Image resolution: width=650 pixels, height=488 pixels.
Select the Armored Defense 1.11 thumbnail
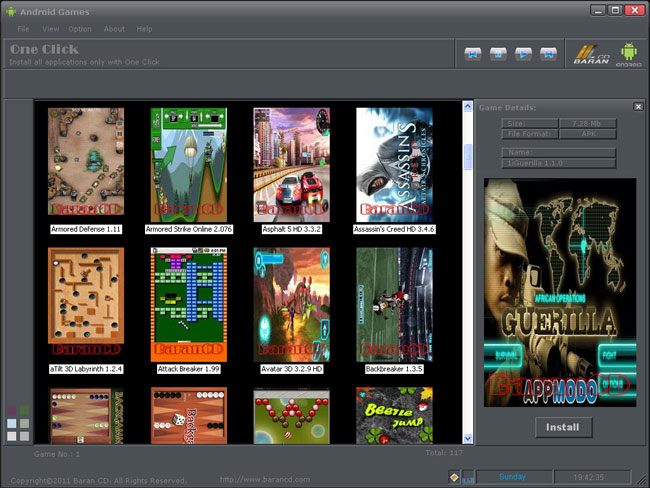pyautogui.click(x=86, y=161)
